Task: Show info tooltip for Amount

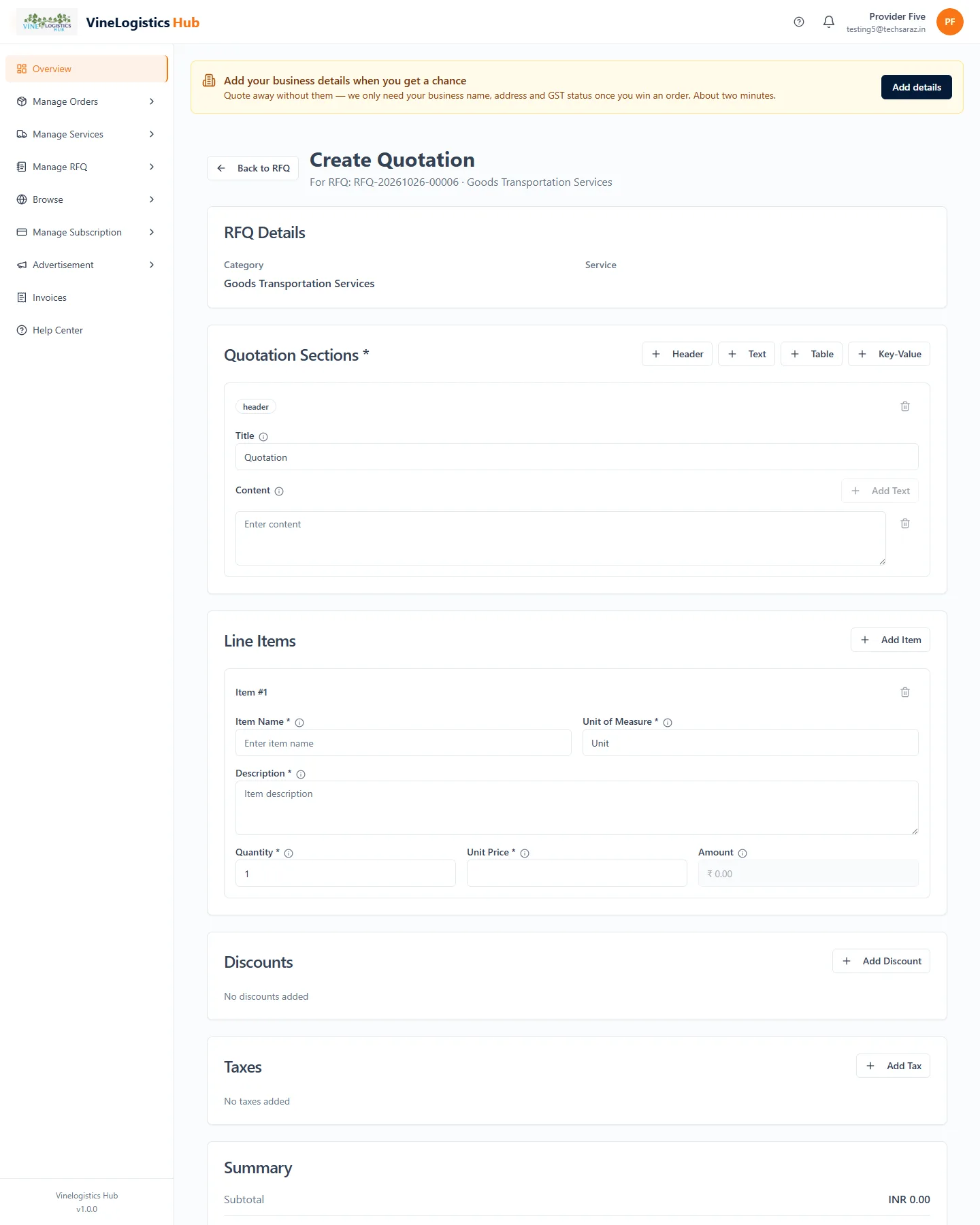Action: pos(742,853)
